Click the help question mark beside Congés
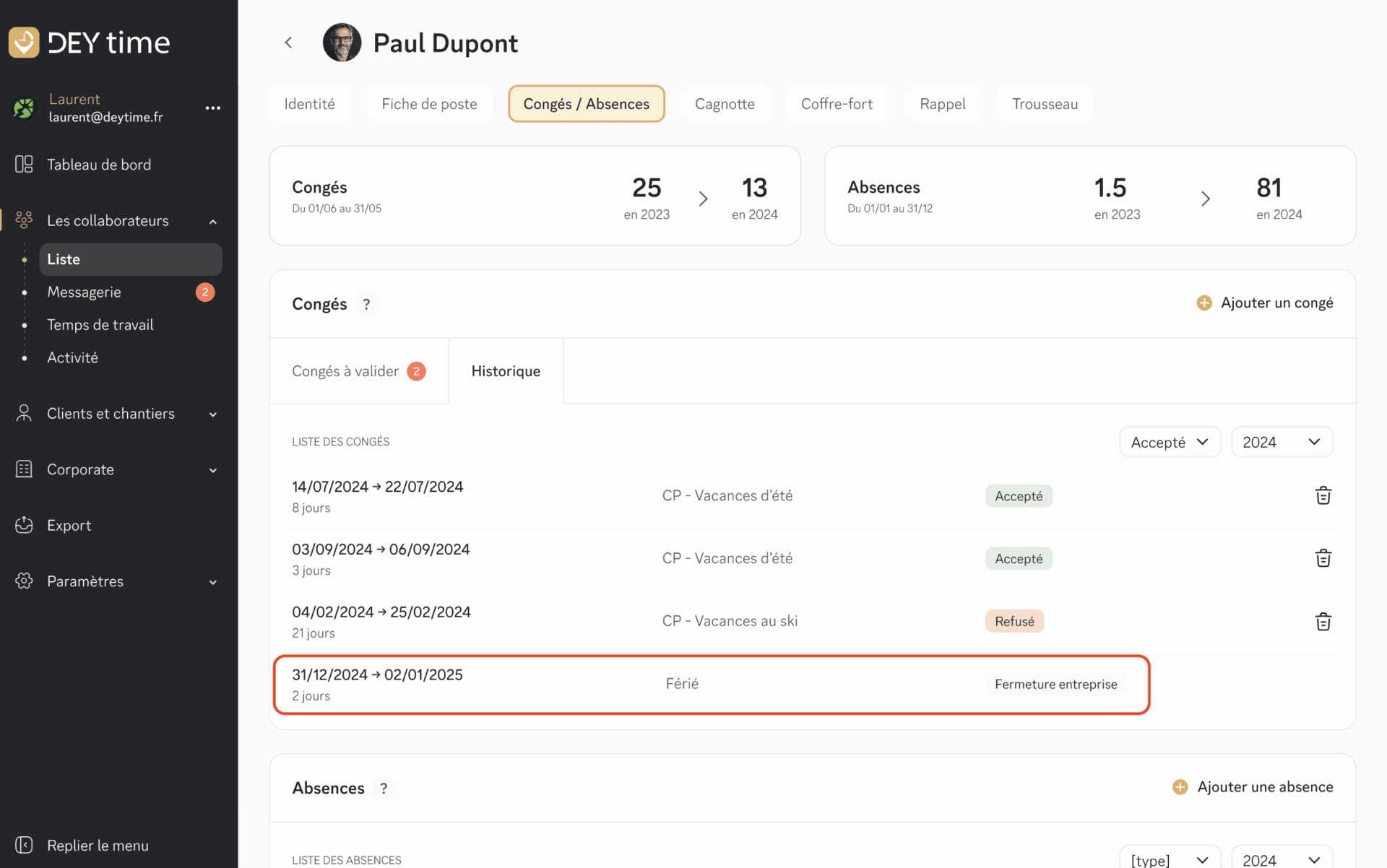 [366, 304]
